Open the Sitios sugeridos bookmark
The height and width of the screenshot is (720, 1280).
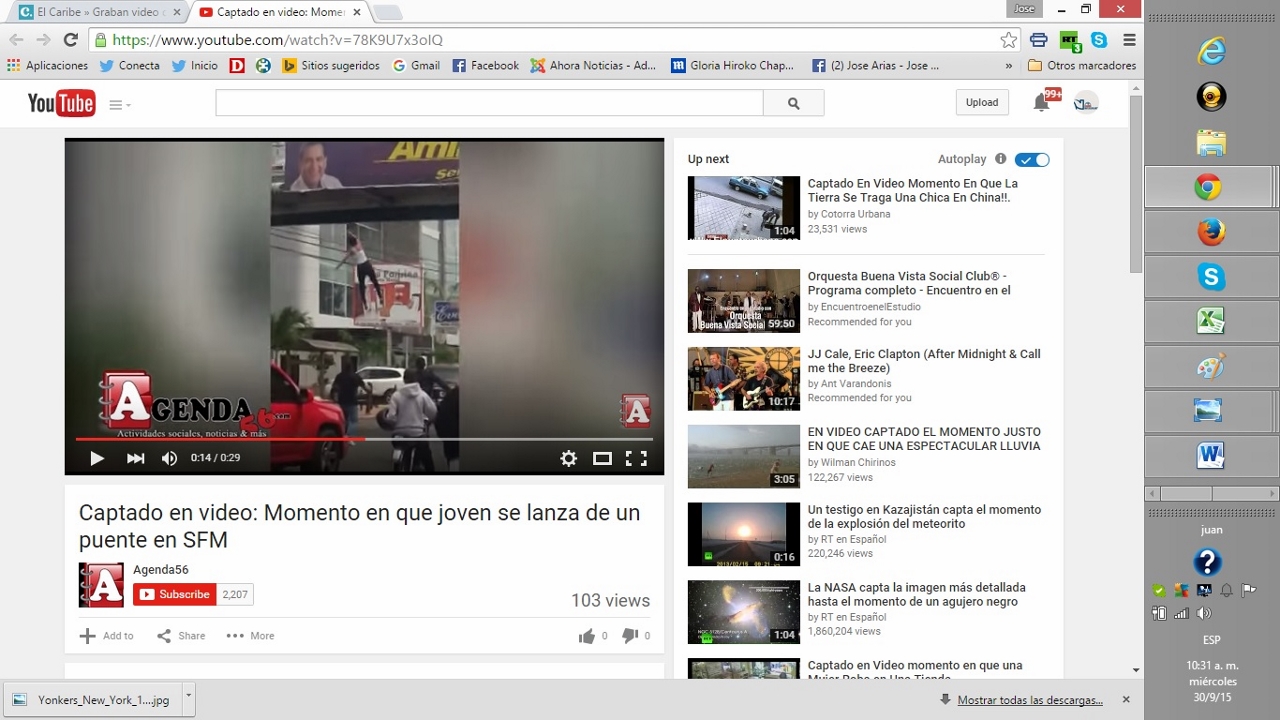point(331,65)
